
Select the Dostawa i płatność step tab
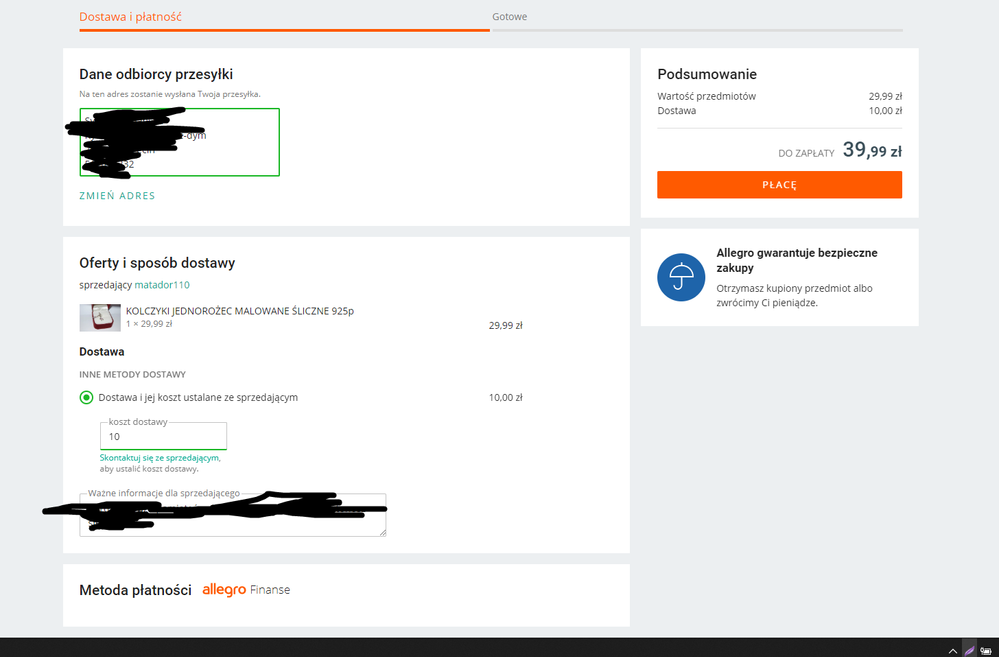131,17
